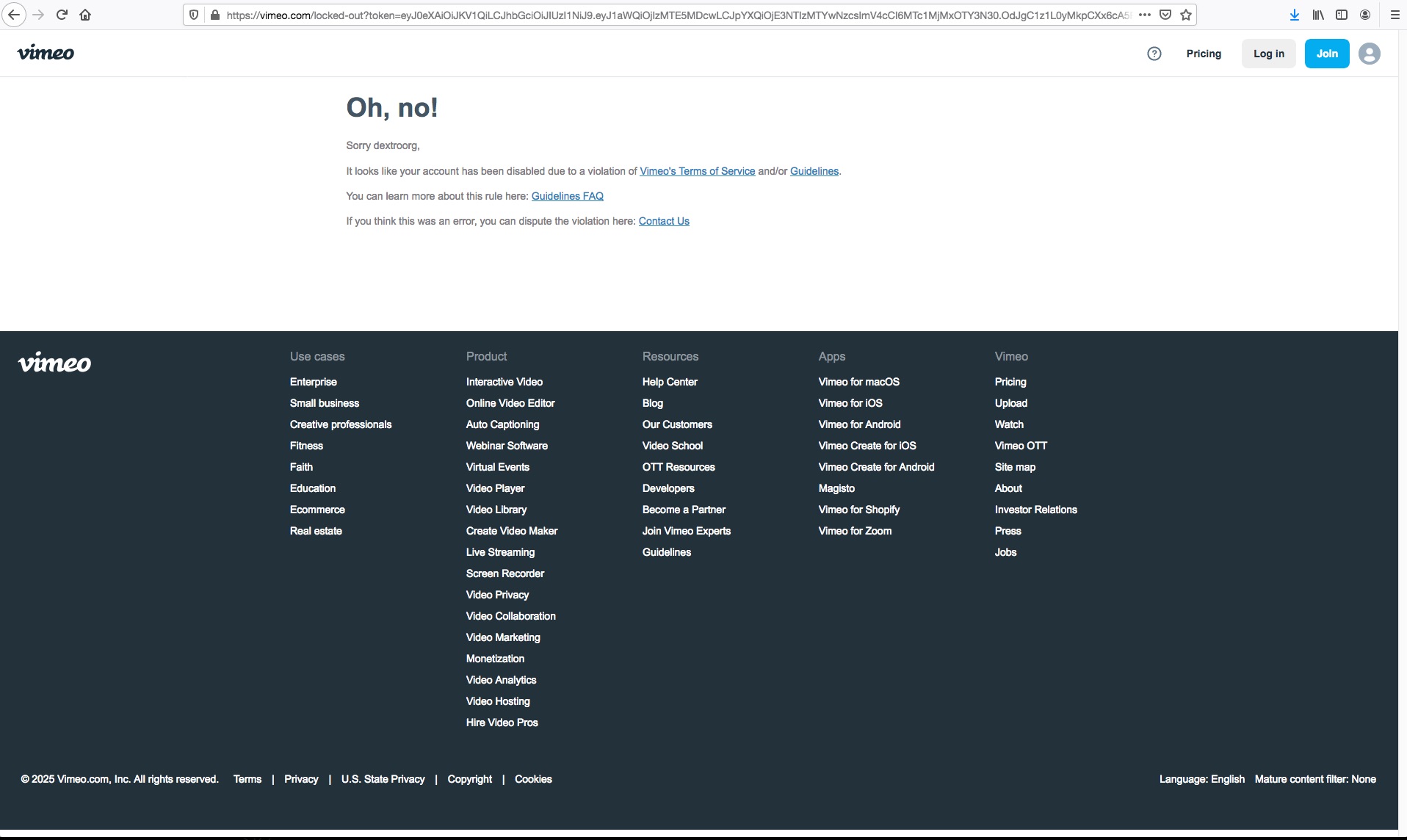The width and height of the screenshot is (1407, 840).
Task: Open page actions three-dots menu
Action: coord(1145,15)
